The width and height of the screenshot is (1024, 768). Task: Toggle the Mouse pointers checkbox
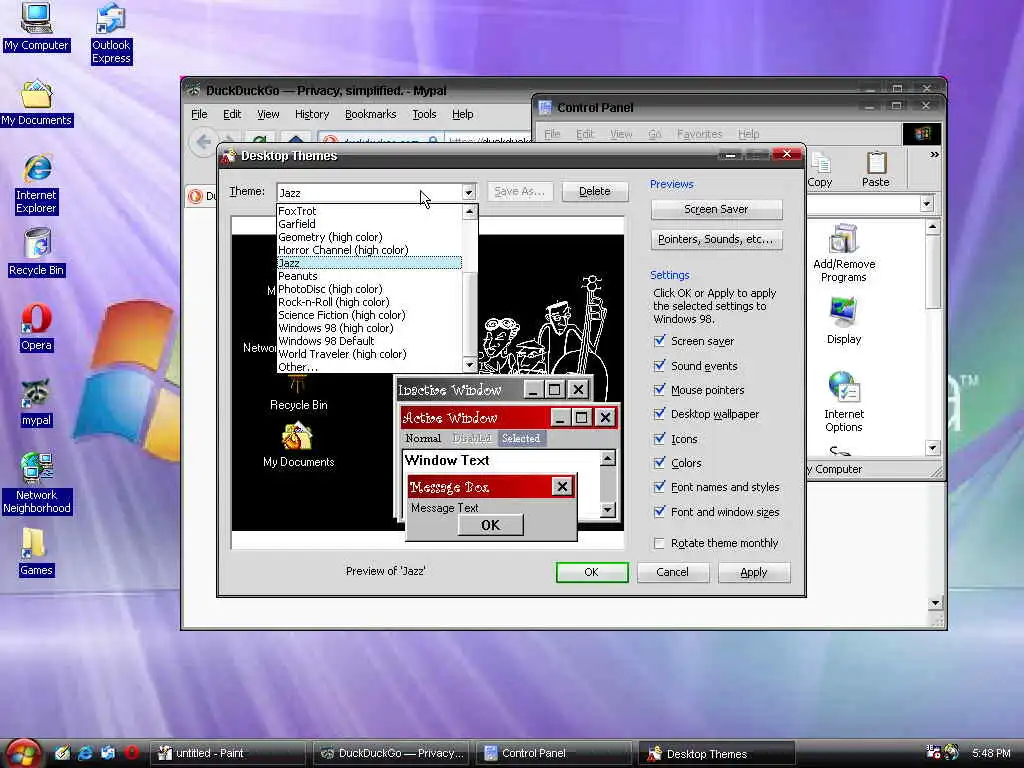coord(660,390)
